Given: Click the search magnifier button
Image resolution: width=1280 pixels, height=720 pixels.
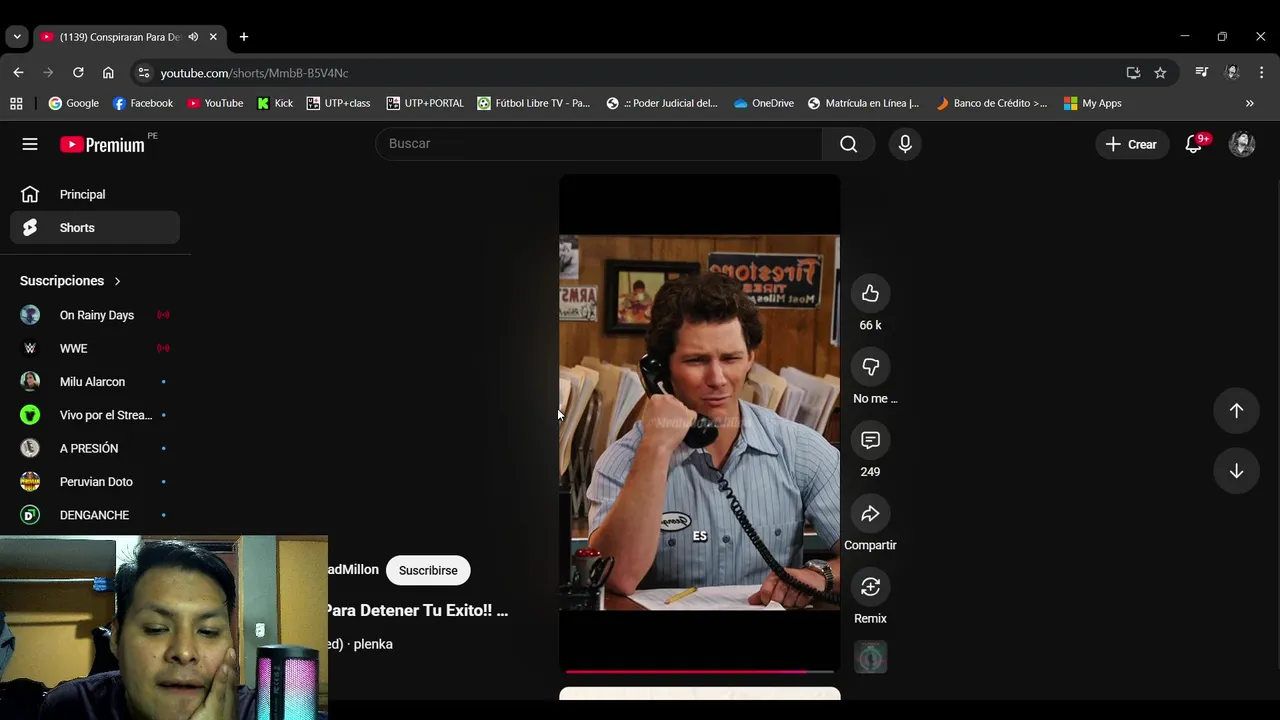Looking at the screenshot, I should click(x=848, y=144).
